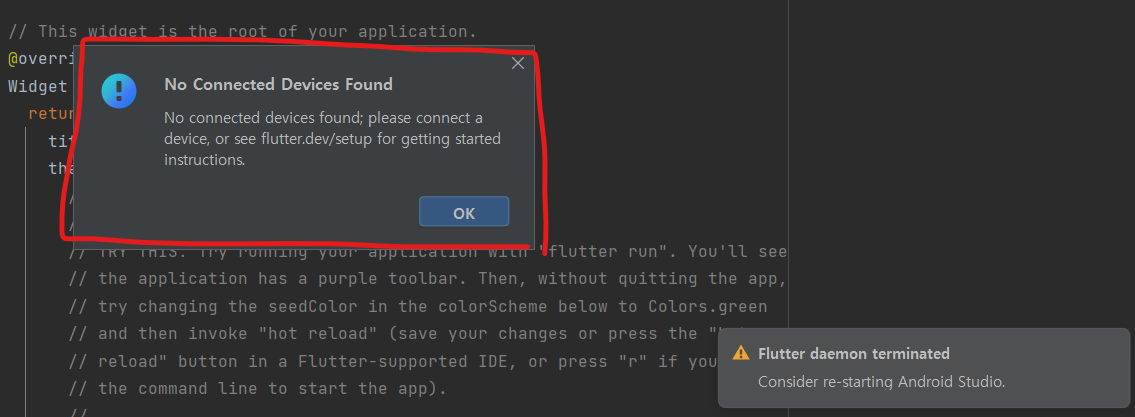1135x417 pixels.
Task: Click the orange return keyword
Action: (x=52, y=114)
